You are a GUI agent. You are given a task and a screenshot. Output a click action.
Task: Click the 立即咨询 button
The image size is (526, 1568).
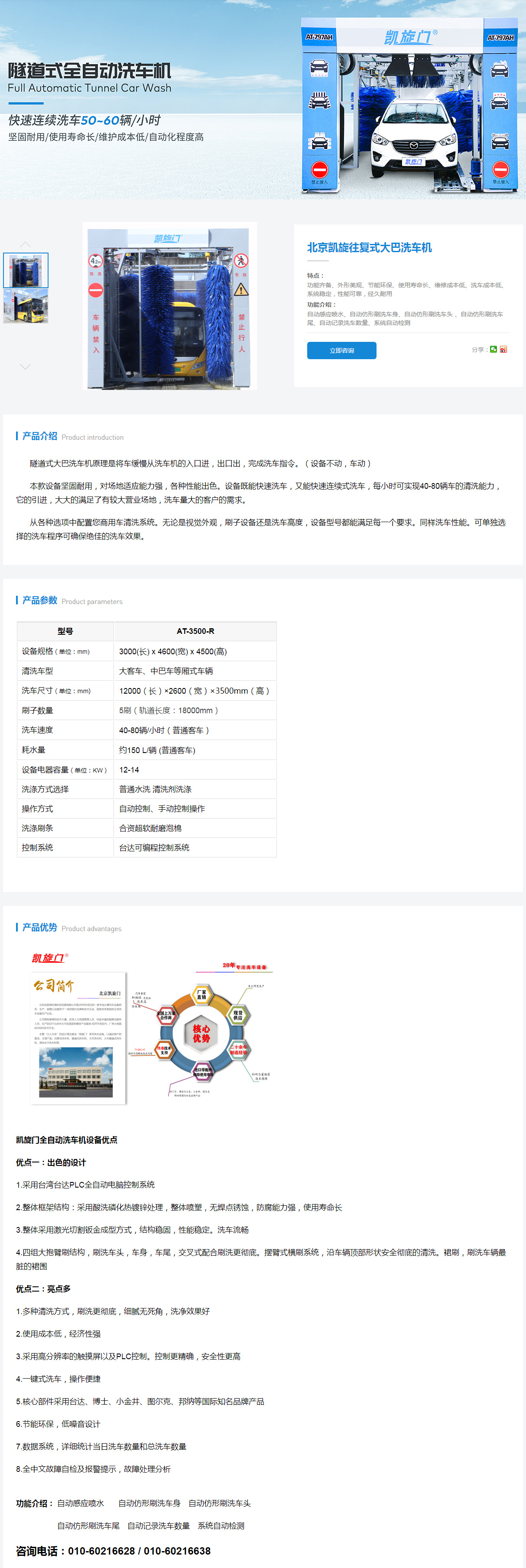(341, 351)
